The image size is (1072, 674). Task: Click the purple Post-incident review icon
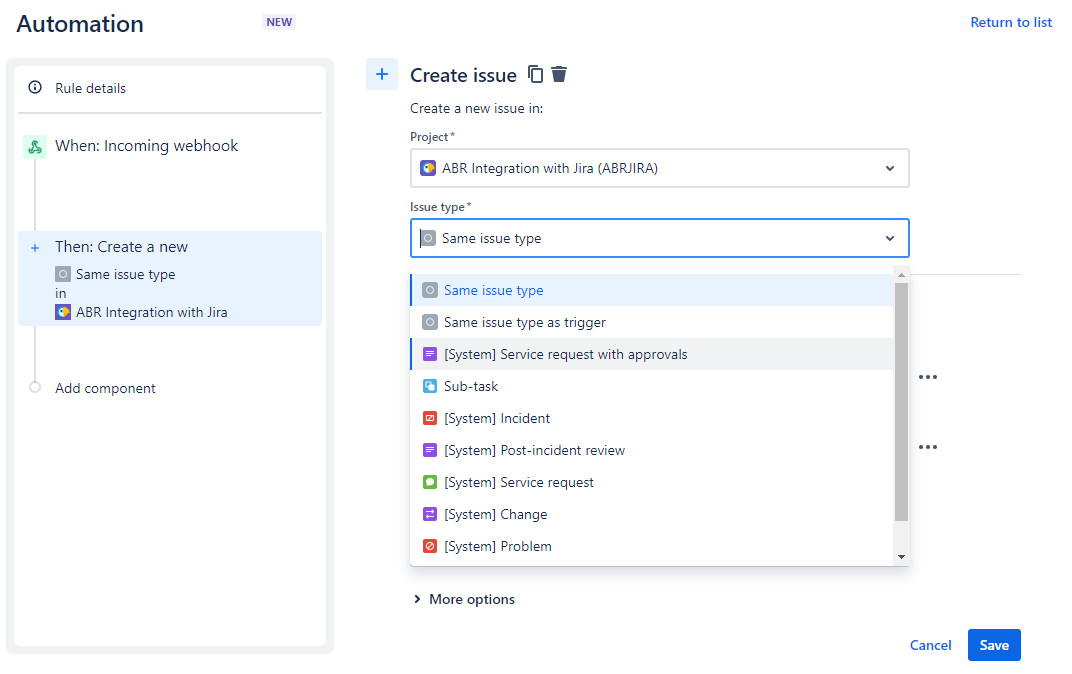430,450
